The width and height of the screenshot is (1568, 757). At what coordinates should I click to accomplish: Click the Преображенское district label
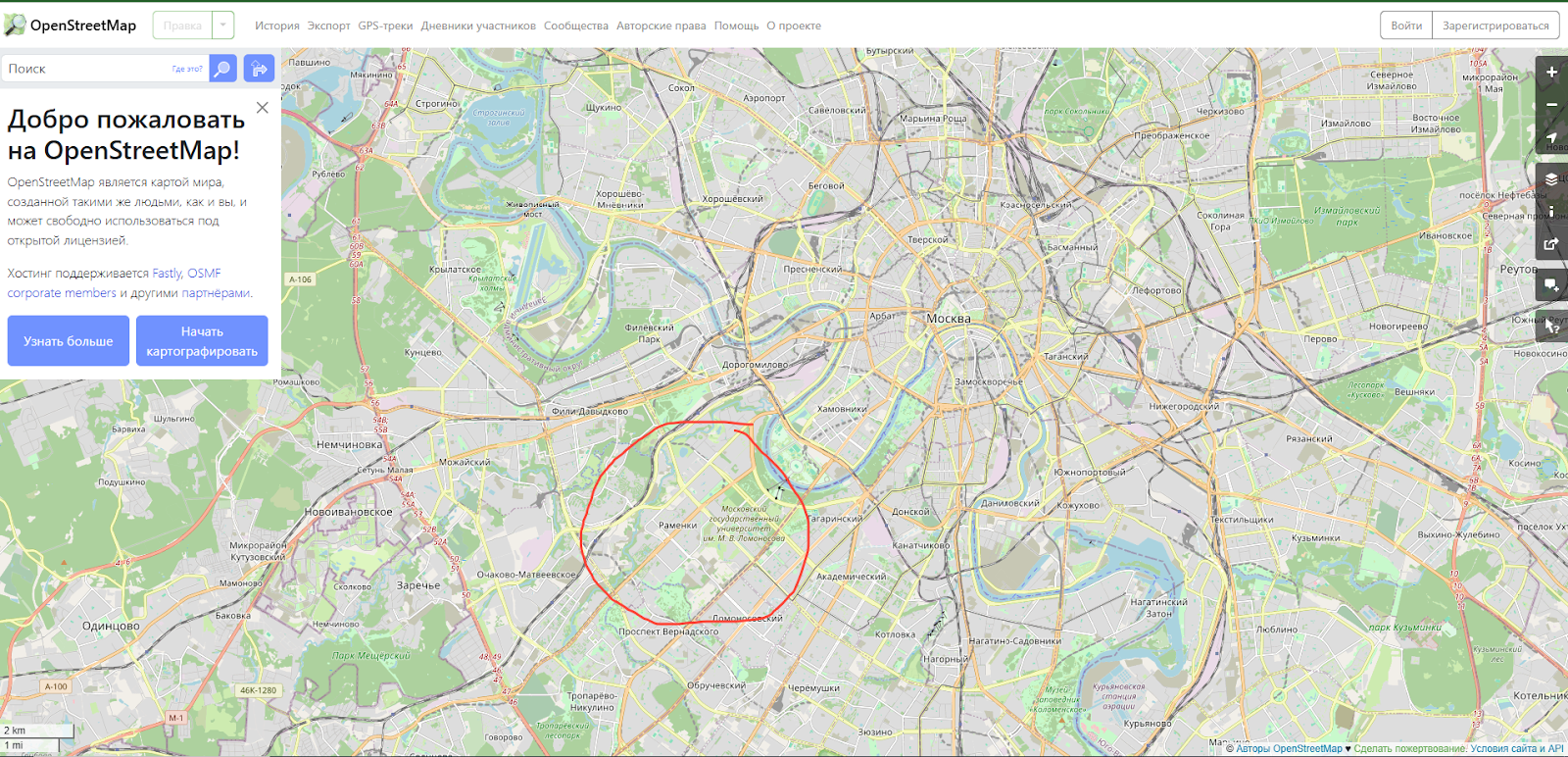1172,135
